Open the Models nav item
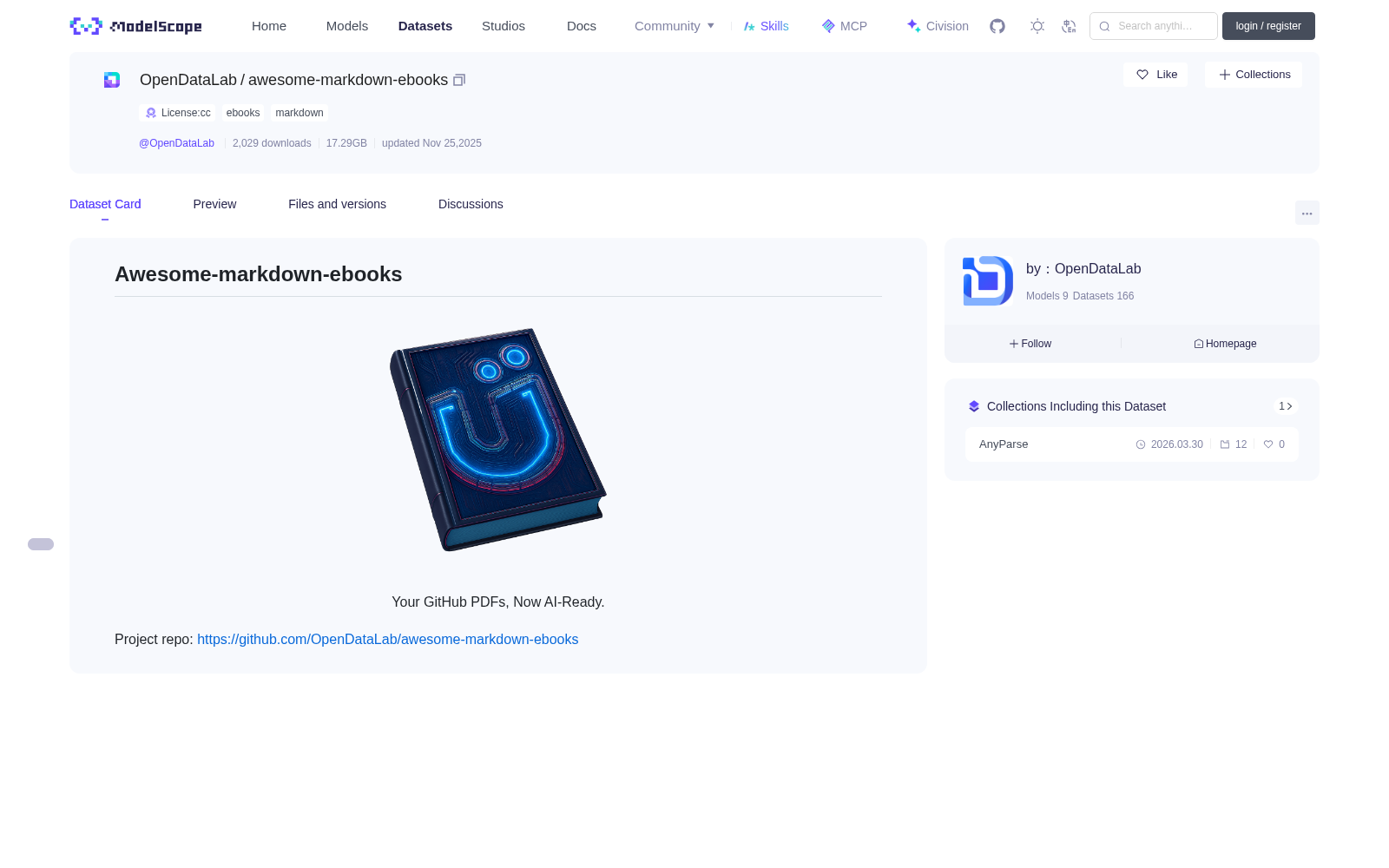This screenshot has height=868, width=1389. pyautogui.click(x=347, y=26)
